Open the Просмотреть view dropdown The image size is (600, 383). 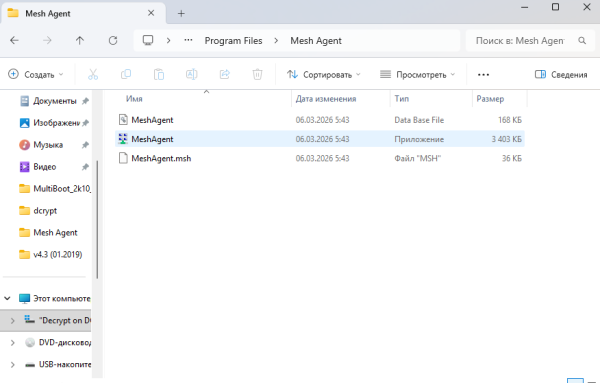pyautogui.click(x=417, y=74)
